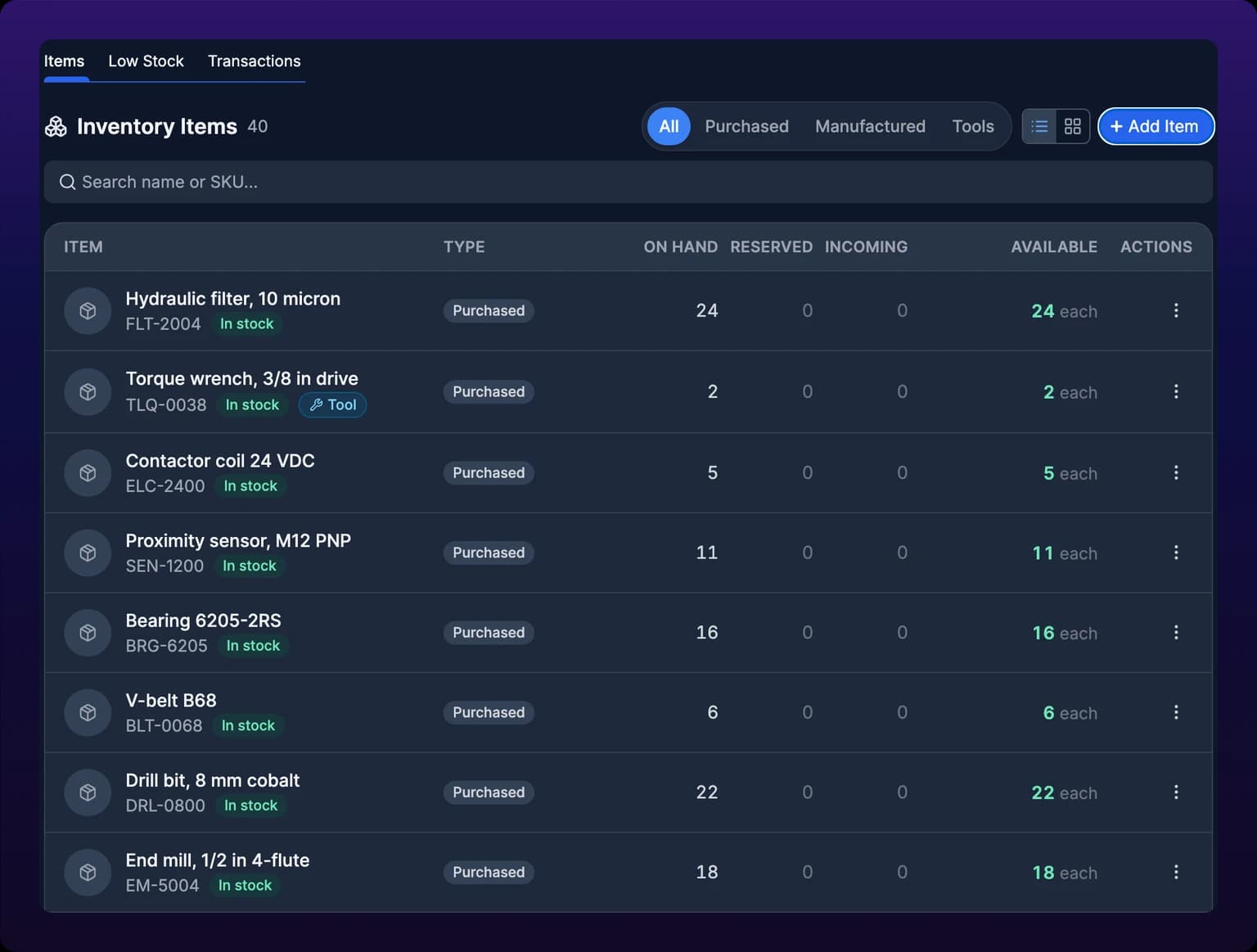This screenshot has height=952, width=1257.
Task: Click the Tool badge on Torque wrench
Action: pyautogui.click(x=332, y=404)
